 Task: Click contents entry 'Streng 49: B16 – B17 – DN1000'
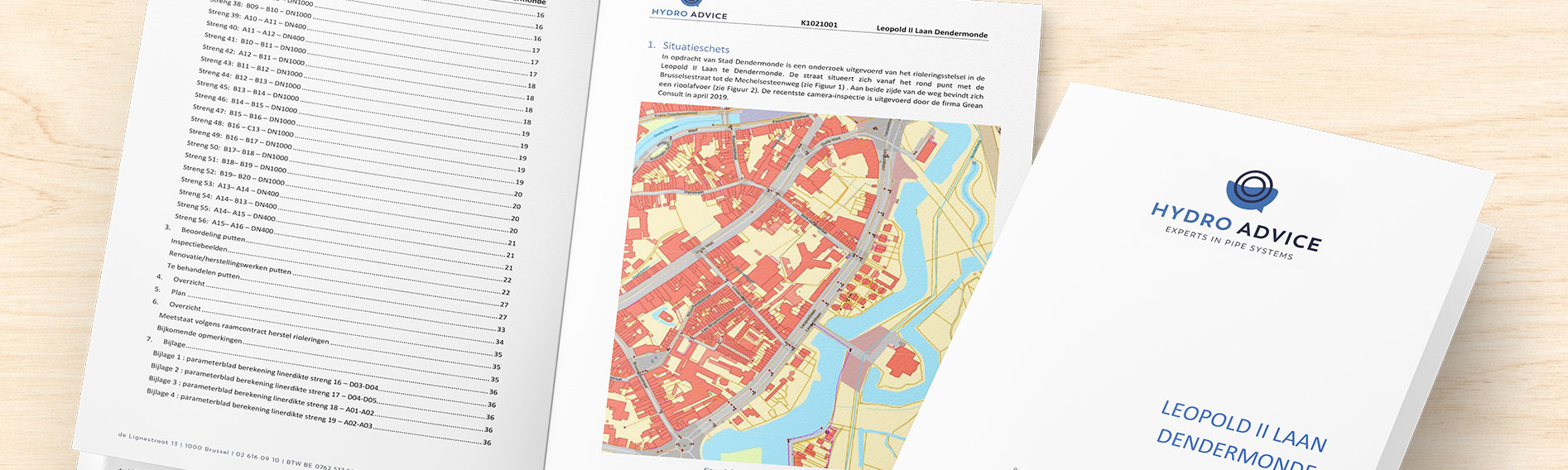click(x=239, y=139)
